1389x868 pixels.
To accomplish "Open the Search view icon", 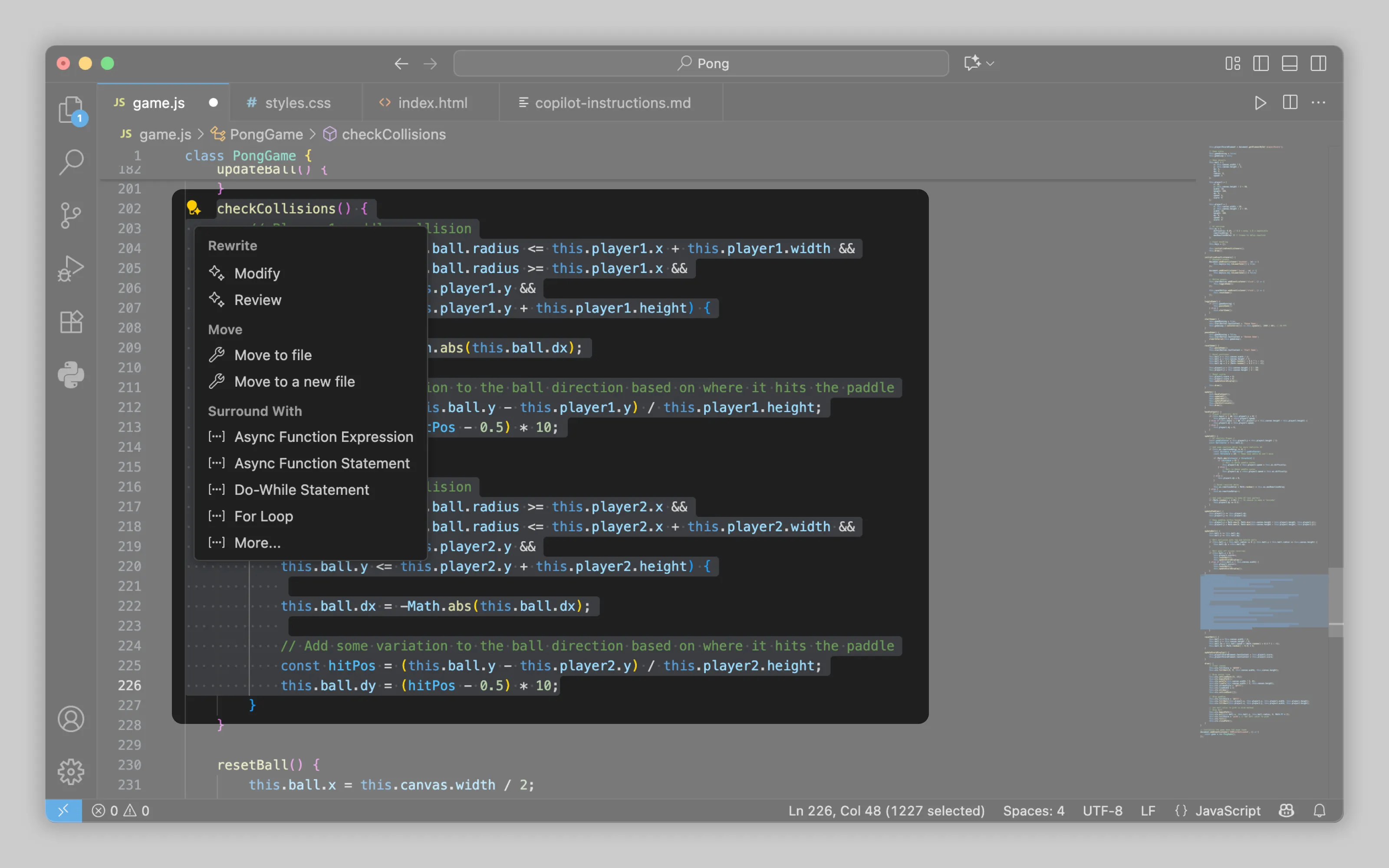I will [x=71, y=162].
